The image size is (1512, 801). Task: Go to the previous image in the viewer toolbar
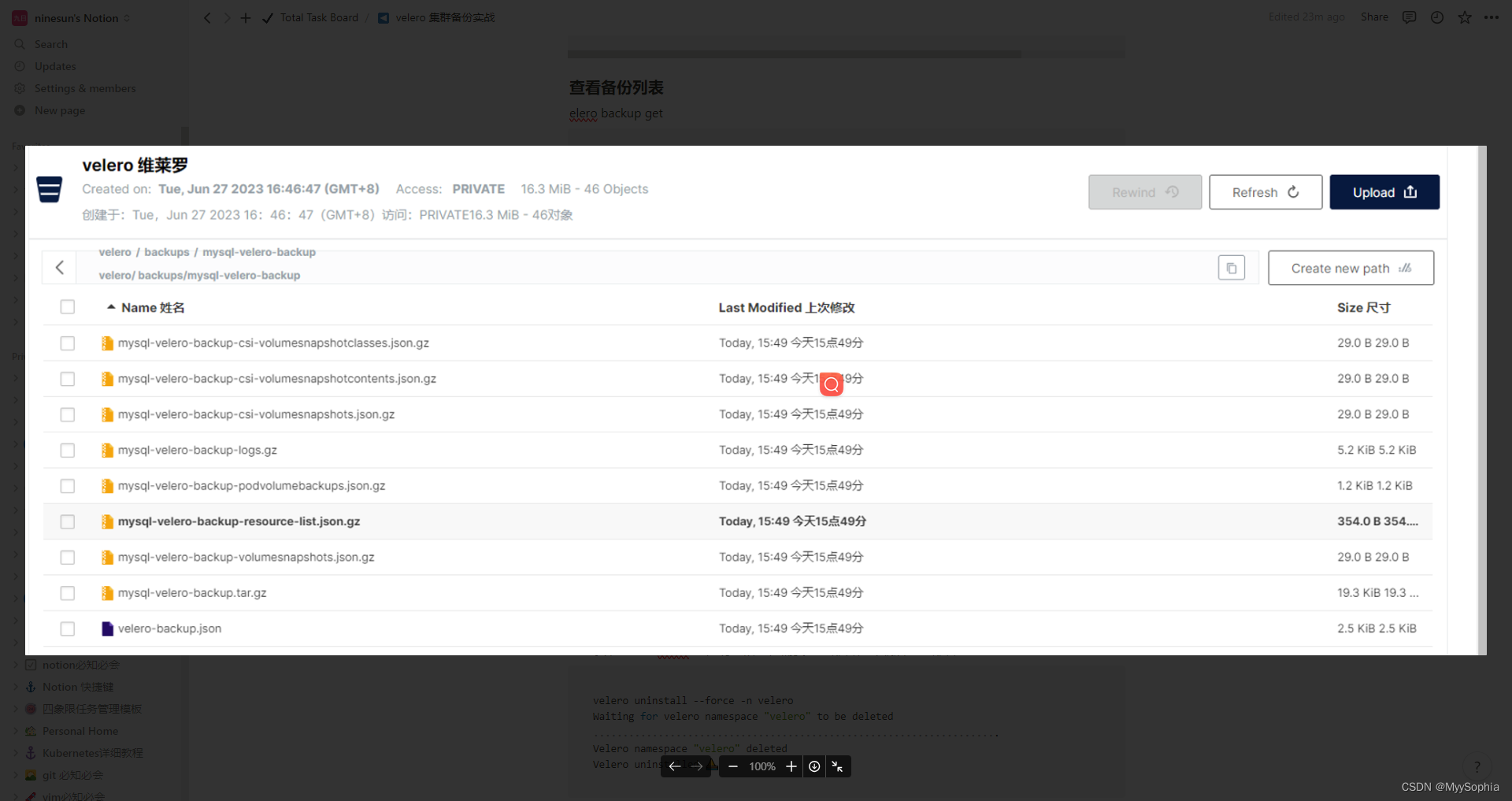[675, 766]
